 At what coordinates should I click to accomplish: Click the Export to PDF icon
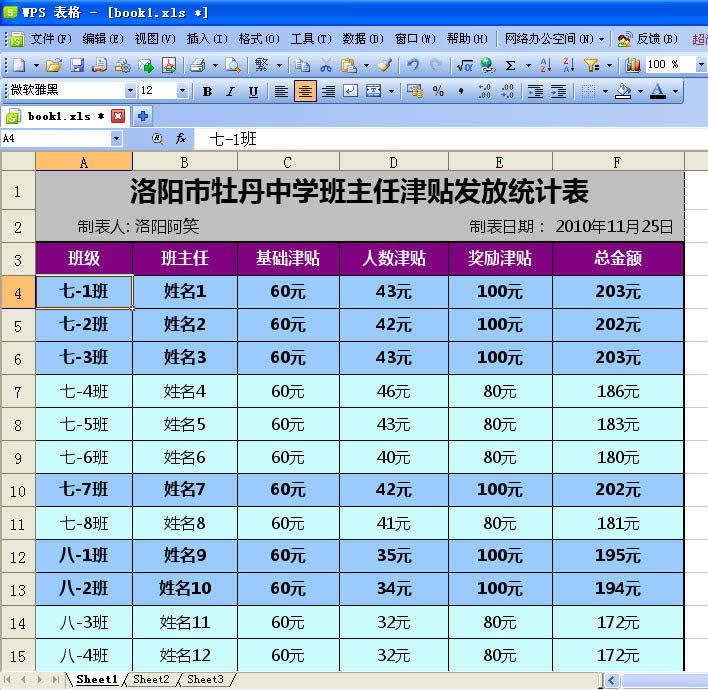pos(169,65)
